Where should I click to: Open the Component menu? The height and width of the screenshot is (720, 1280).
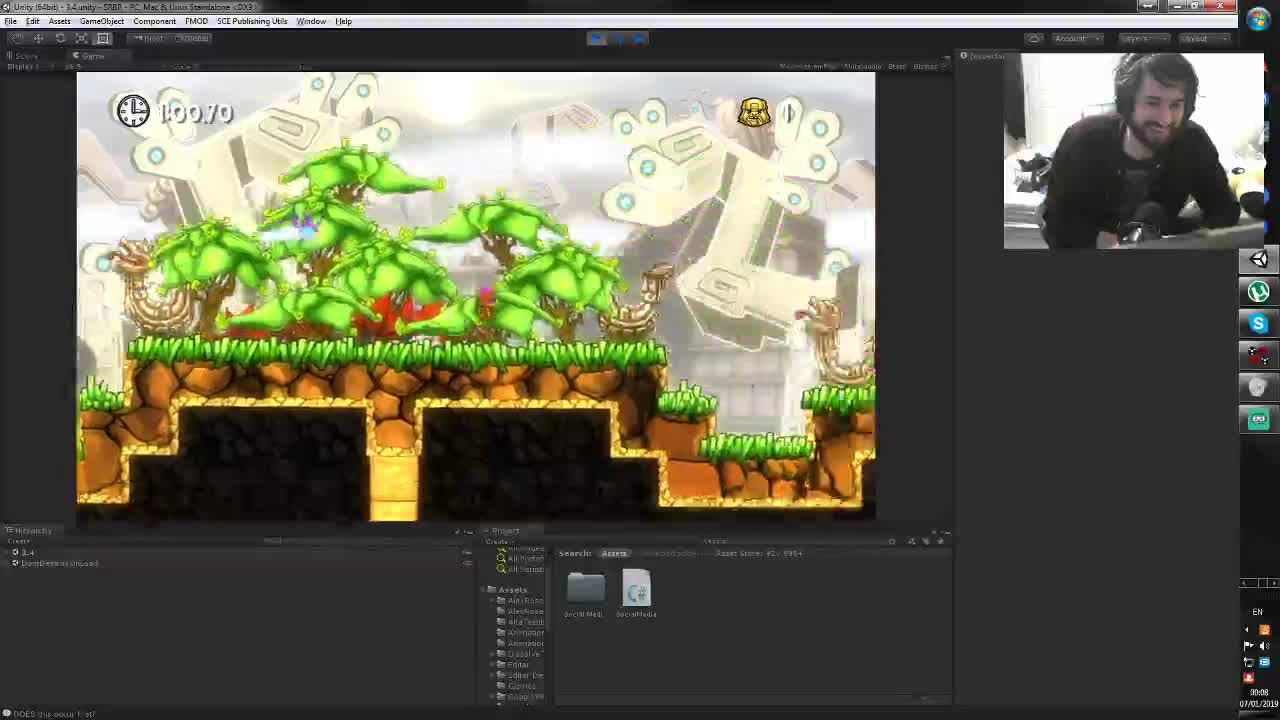click(x=154, y=21)
